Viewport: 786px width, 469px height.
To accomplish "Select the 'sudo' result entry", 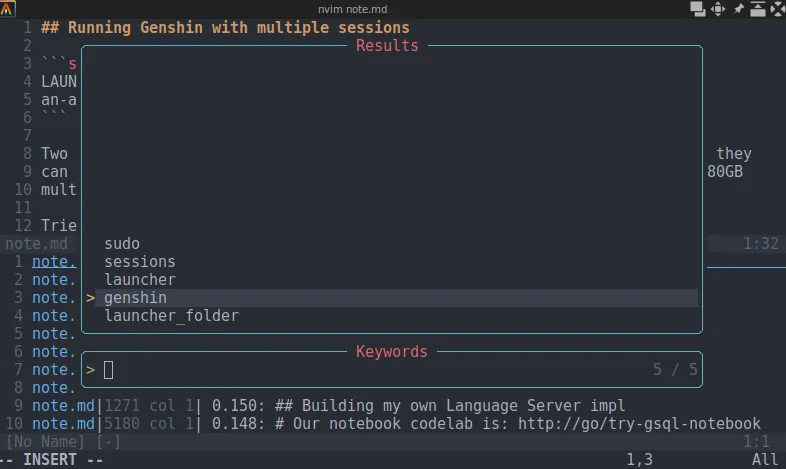I will tap(122, 244).
